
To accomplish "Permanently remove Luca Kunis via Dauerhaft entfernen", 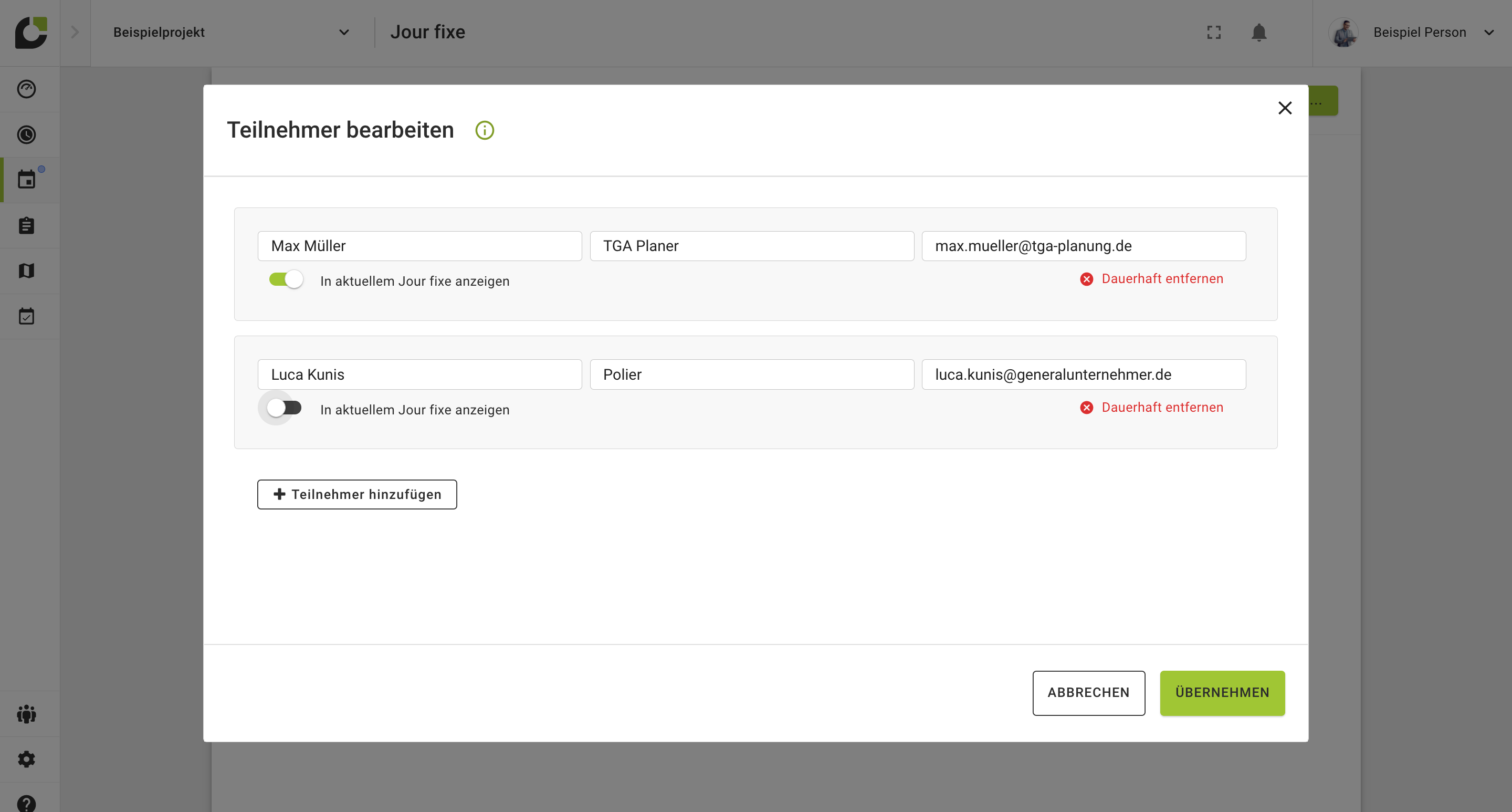I will (x=1152, y=408).
